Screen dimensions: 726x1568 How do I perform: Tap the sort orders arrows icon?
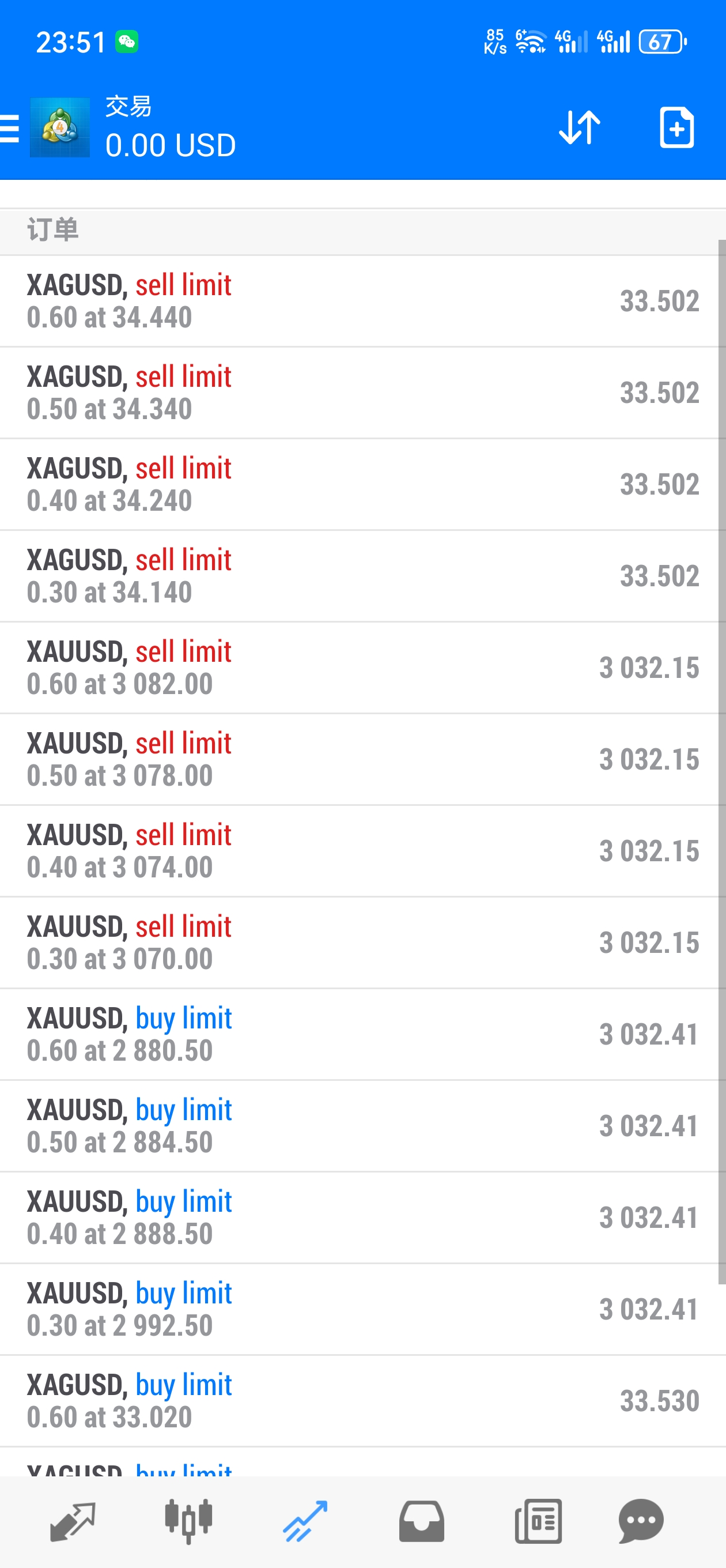[578, 128]
